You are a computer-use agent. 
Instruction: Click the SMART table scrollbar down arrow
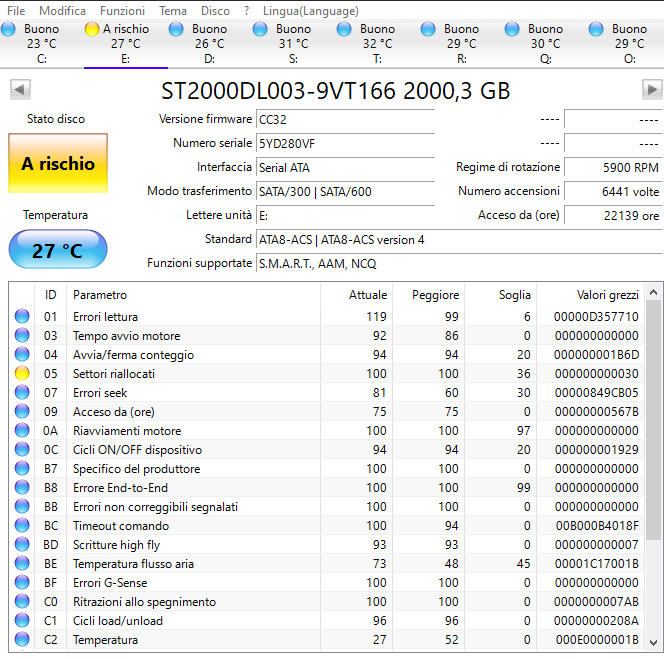(653, 642)
